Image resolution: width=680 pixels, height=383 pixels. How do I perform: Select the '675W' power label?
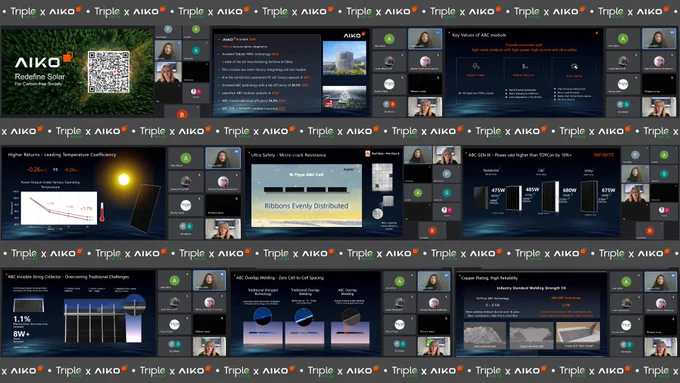(608, 190)
